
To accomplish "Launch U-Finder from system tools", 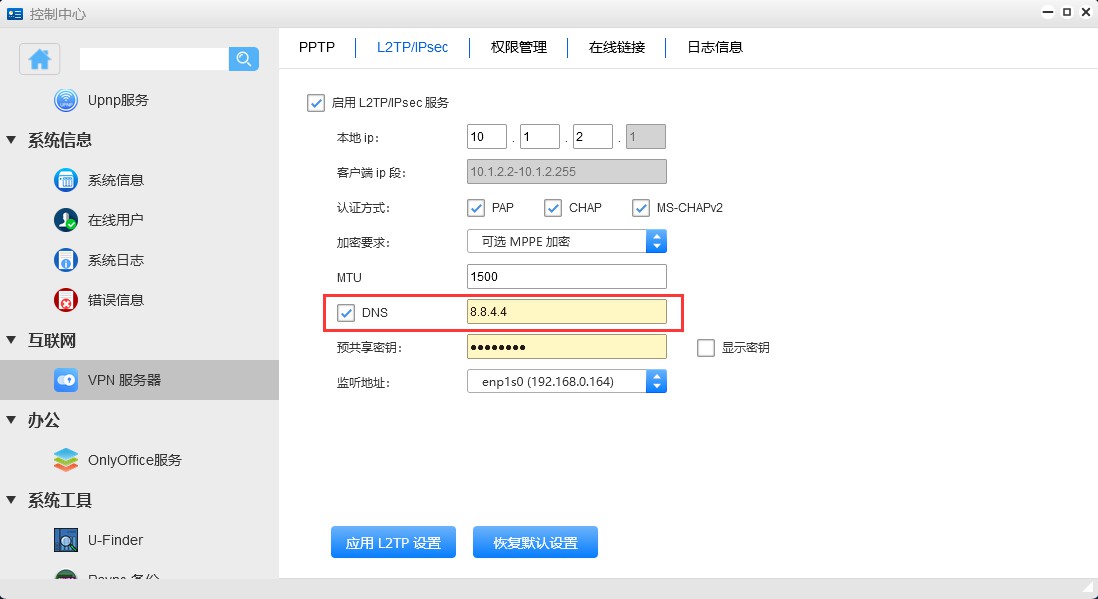I will pyautogui.click(x=66, y=540).
